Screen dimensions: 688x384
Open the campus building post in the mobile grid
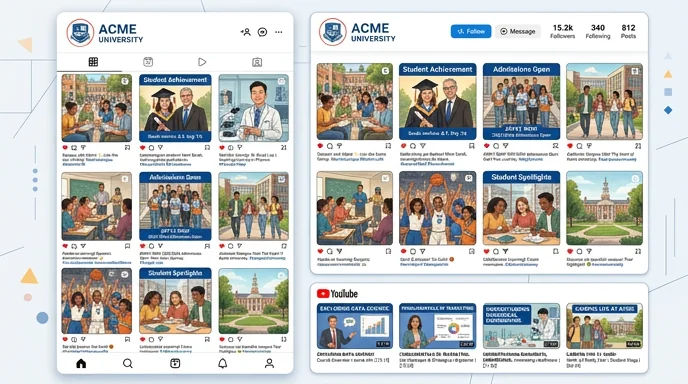point(254,301)
